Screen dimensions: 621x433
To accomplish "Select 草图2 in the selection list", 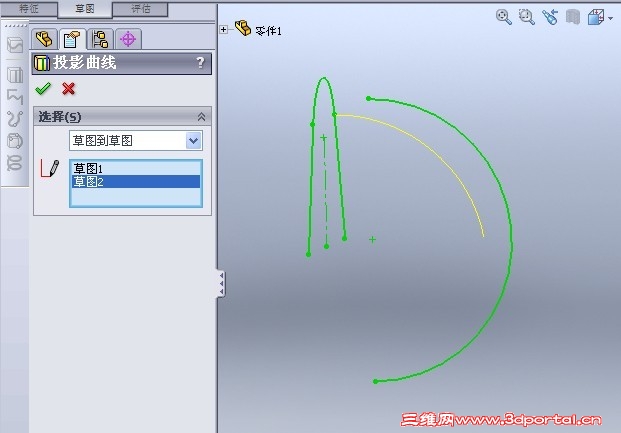I will [x=135, y=181].
